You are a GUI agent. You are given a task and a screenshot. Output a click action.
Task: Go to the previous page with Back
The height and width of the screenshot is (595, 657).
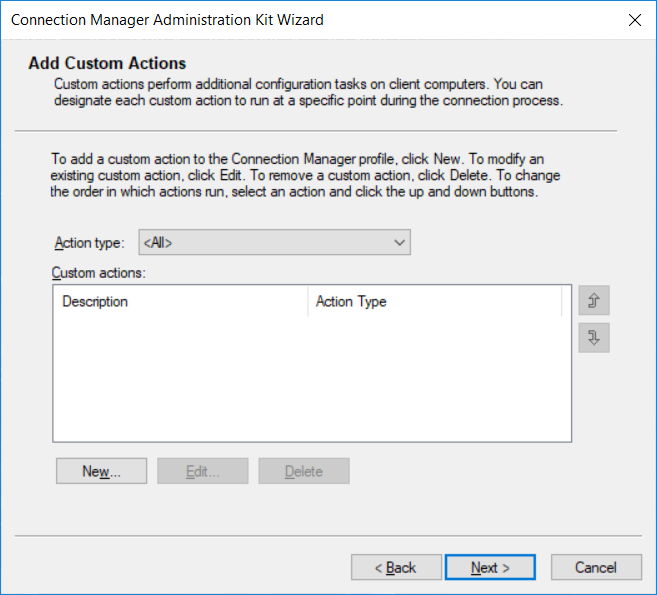[x=396, y=567]
